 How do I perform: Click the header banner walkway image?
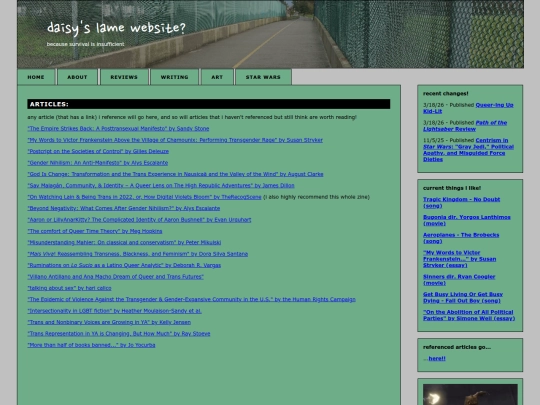click(270, 34)
